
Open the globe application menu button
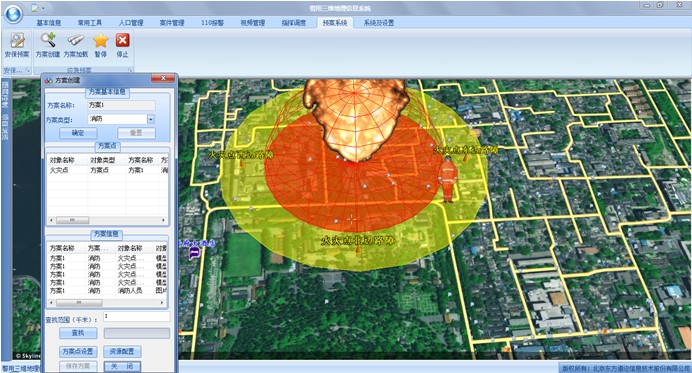click(13, 13)
